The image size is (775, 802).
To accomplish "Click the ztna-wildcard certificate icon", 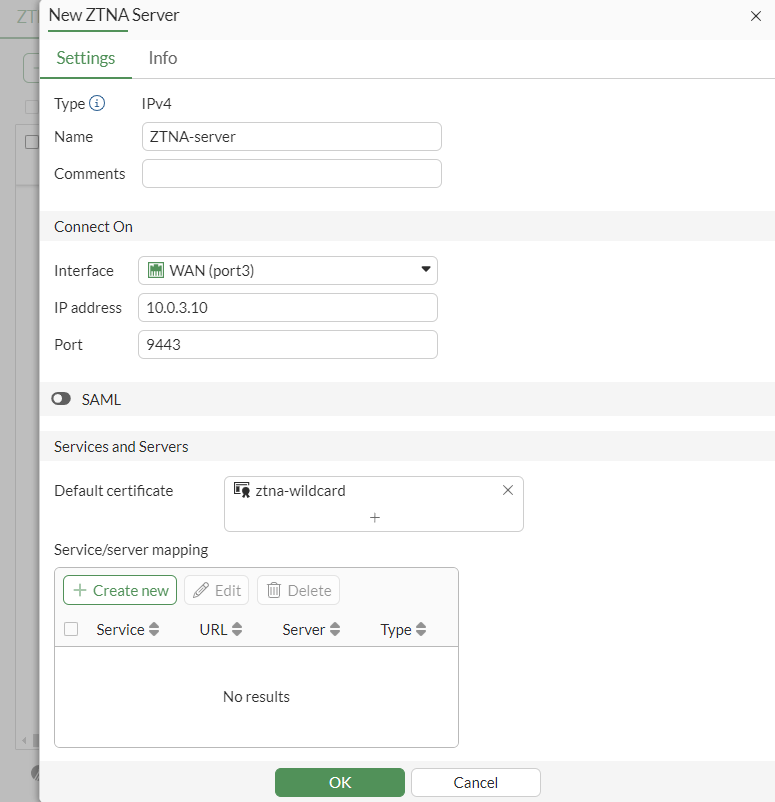I will (241, 490).
